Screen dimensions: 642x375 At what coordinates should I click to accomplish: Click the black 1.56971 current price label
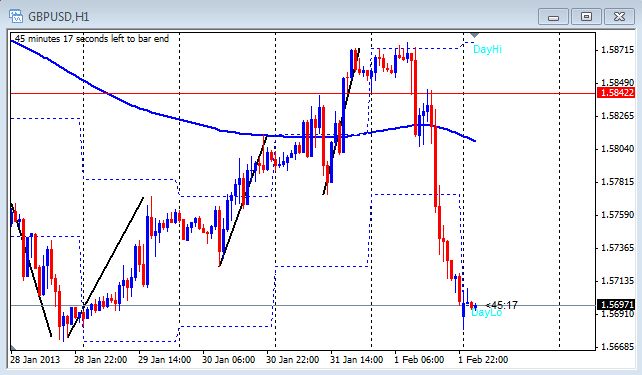[x=616, y=305]
